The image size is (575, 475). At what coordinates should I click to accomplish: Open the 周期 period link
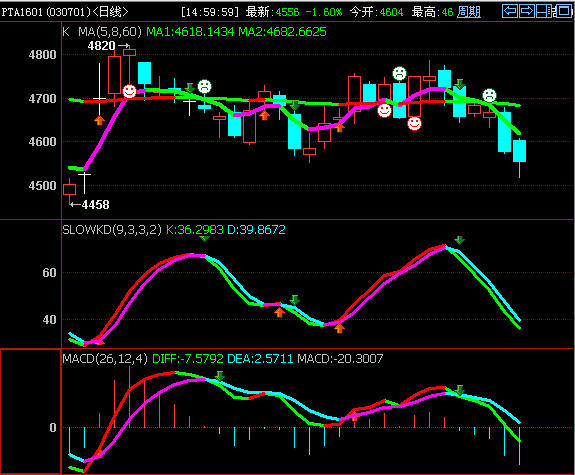(x=469, y=12)
